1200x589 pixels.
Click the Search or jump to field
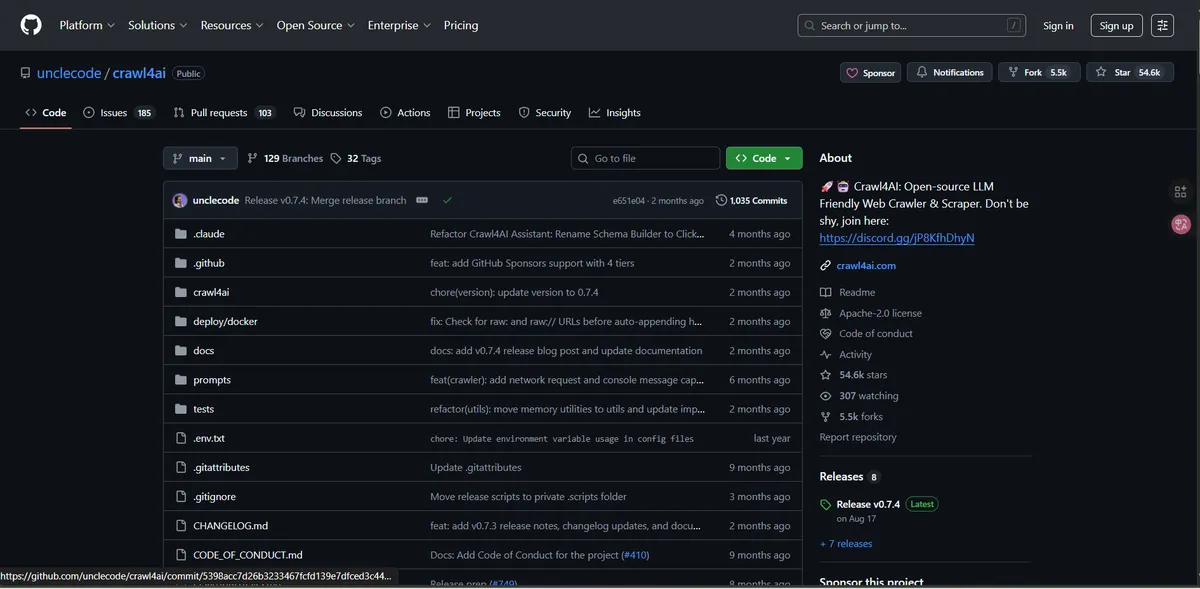point(912,26)
